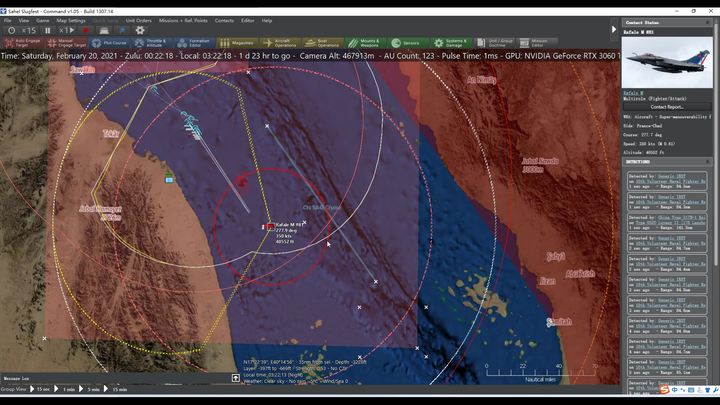This screenshot has height=405, width=720.
Task: Open the Map Settings menu
Action: click(71, 21)
